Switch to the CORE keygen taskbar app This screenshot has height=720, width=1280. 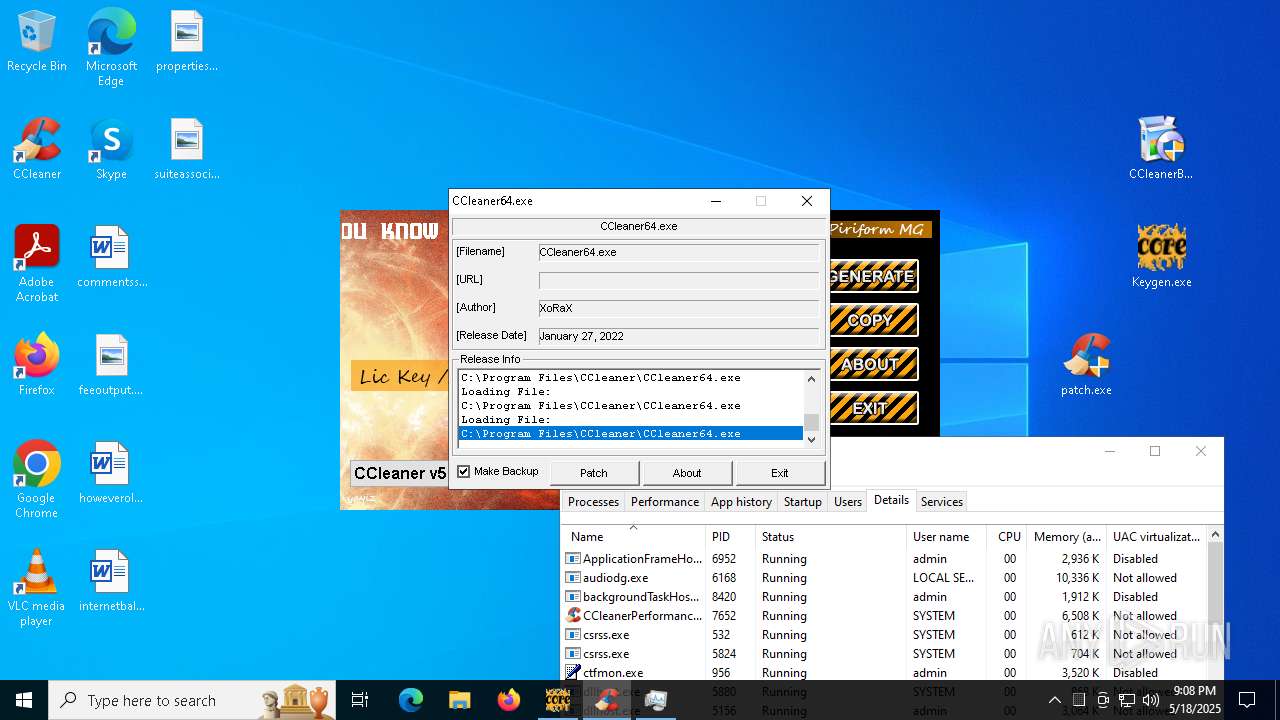pos(557,700)
